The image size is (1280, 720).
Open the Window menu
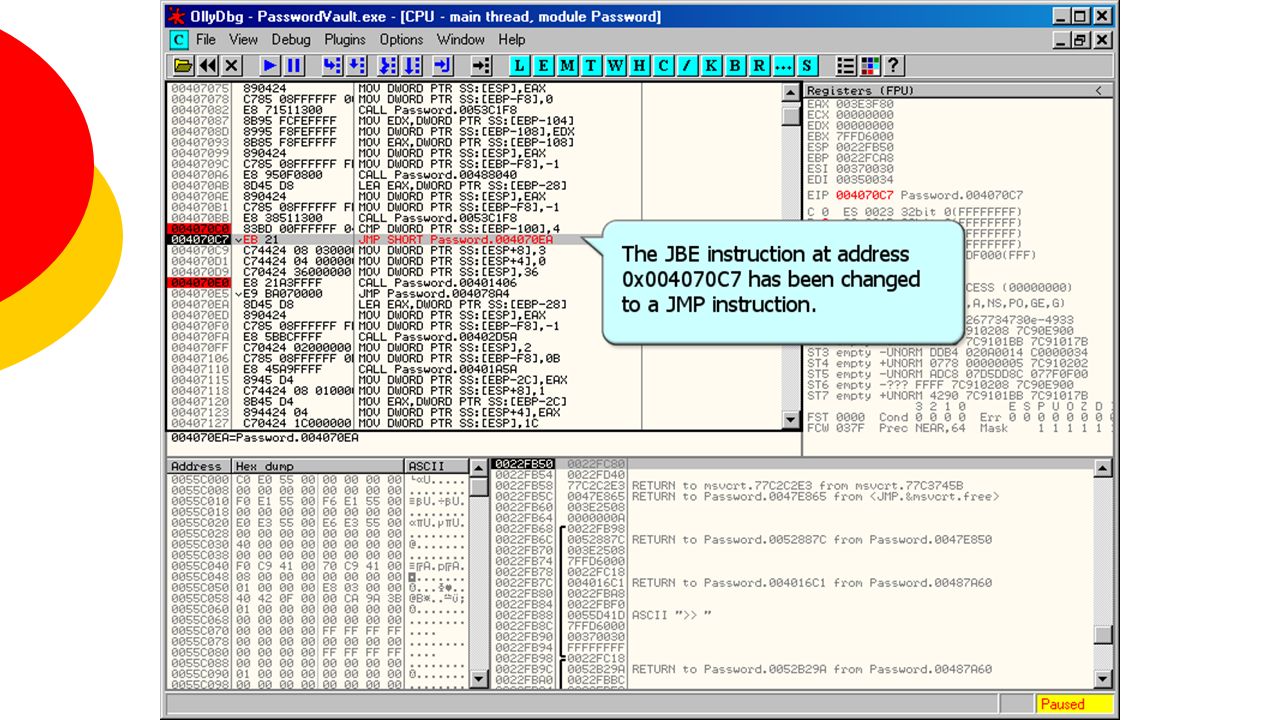coord(461,40)
